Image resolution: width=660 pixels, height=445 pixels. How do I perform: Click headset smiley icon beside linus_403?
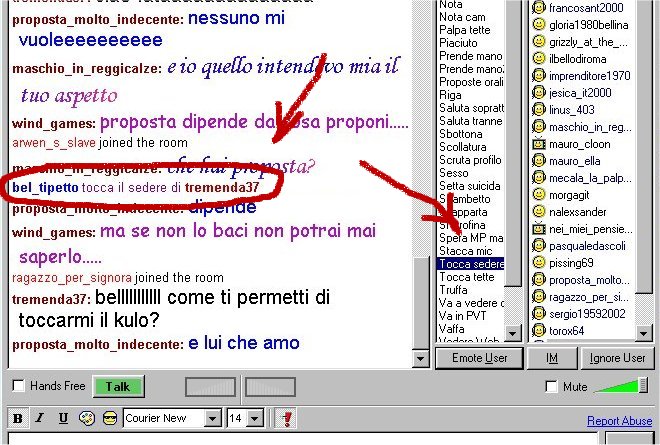coord(539,109)
